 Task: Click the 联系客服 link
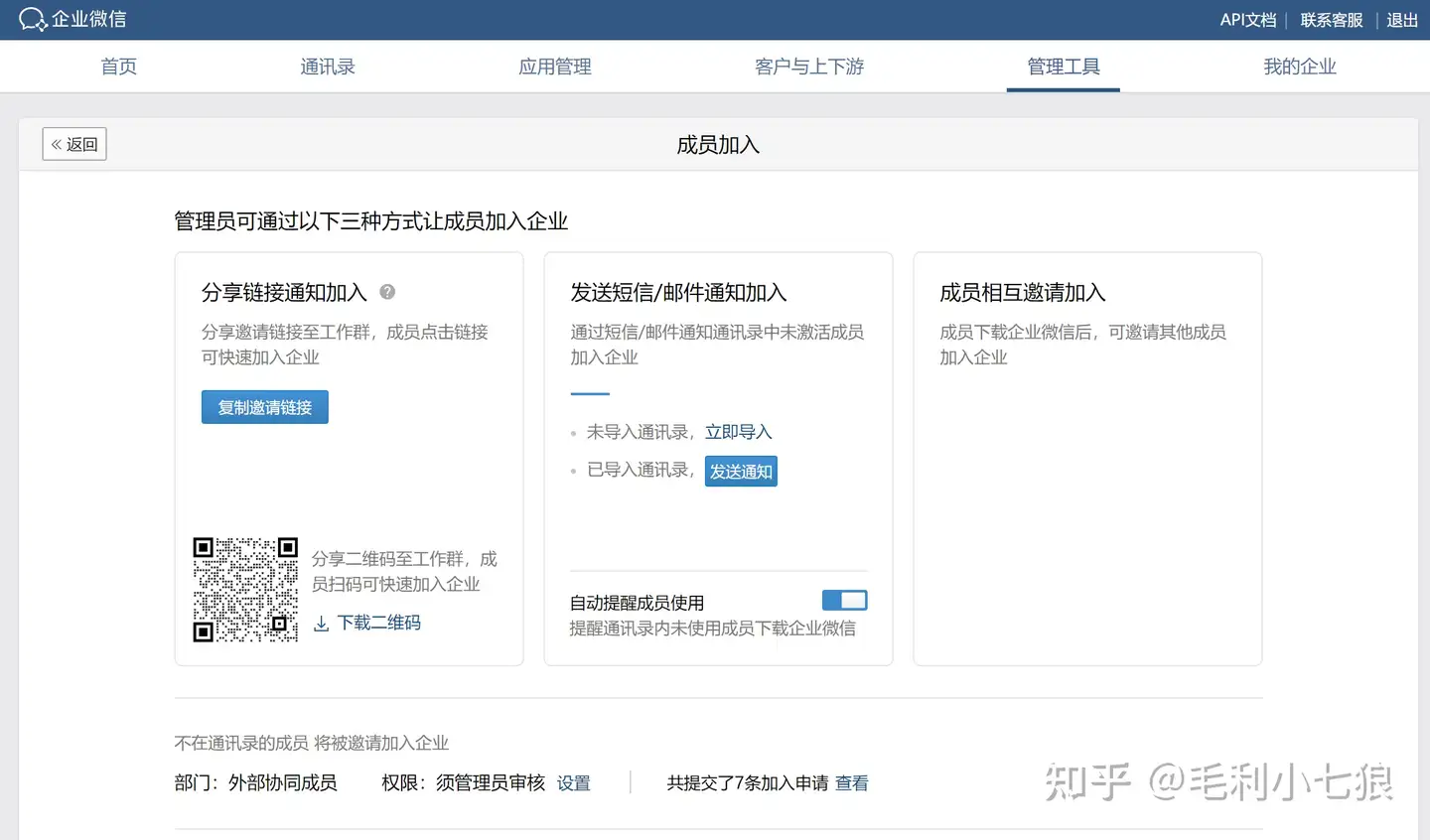pyautogui.click(x=1331, y=20)
